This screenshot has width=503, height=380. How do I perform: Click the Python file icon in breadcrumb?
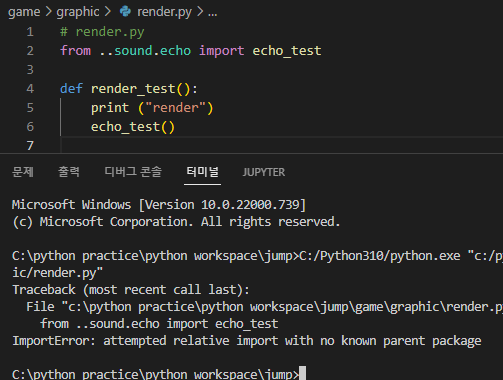tap(125, 11)
